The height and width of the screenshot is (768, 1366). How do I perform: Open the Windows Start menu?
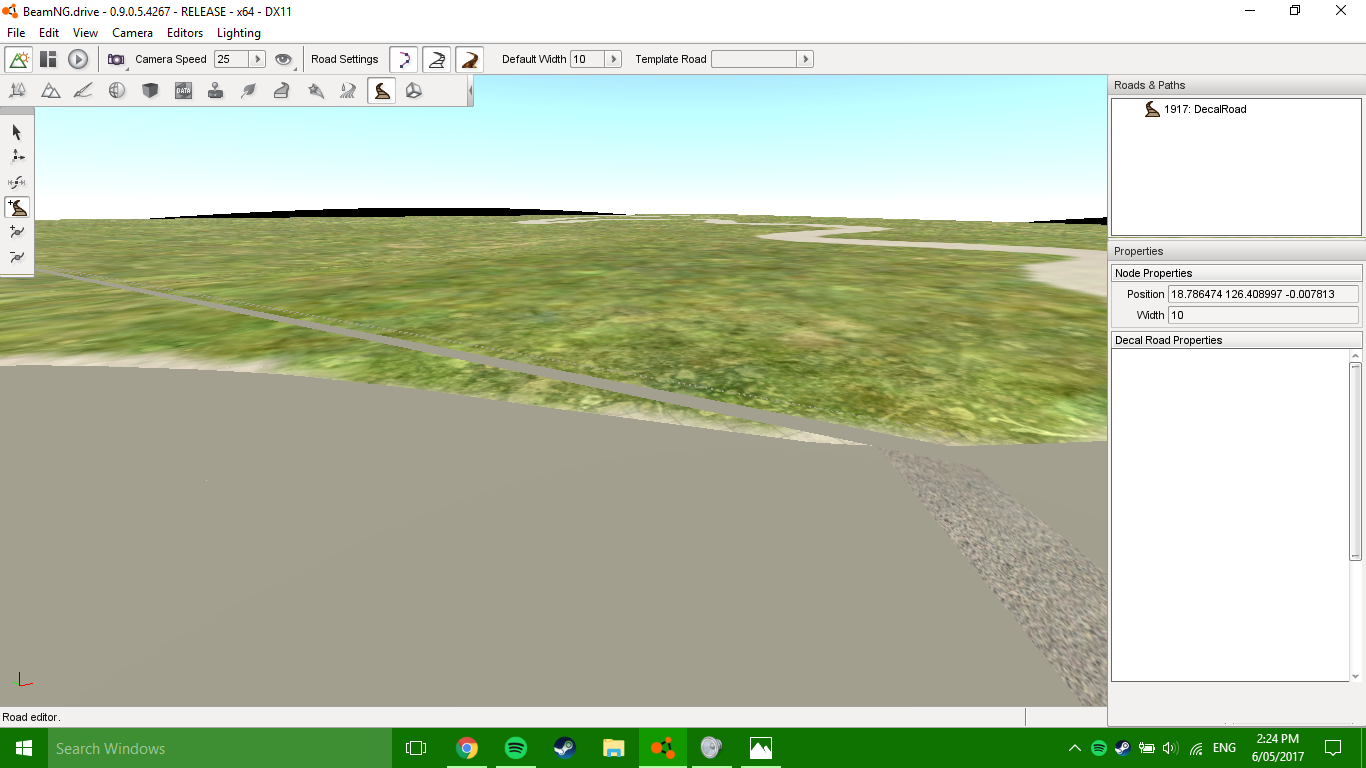pos(24,748)
